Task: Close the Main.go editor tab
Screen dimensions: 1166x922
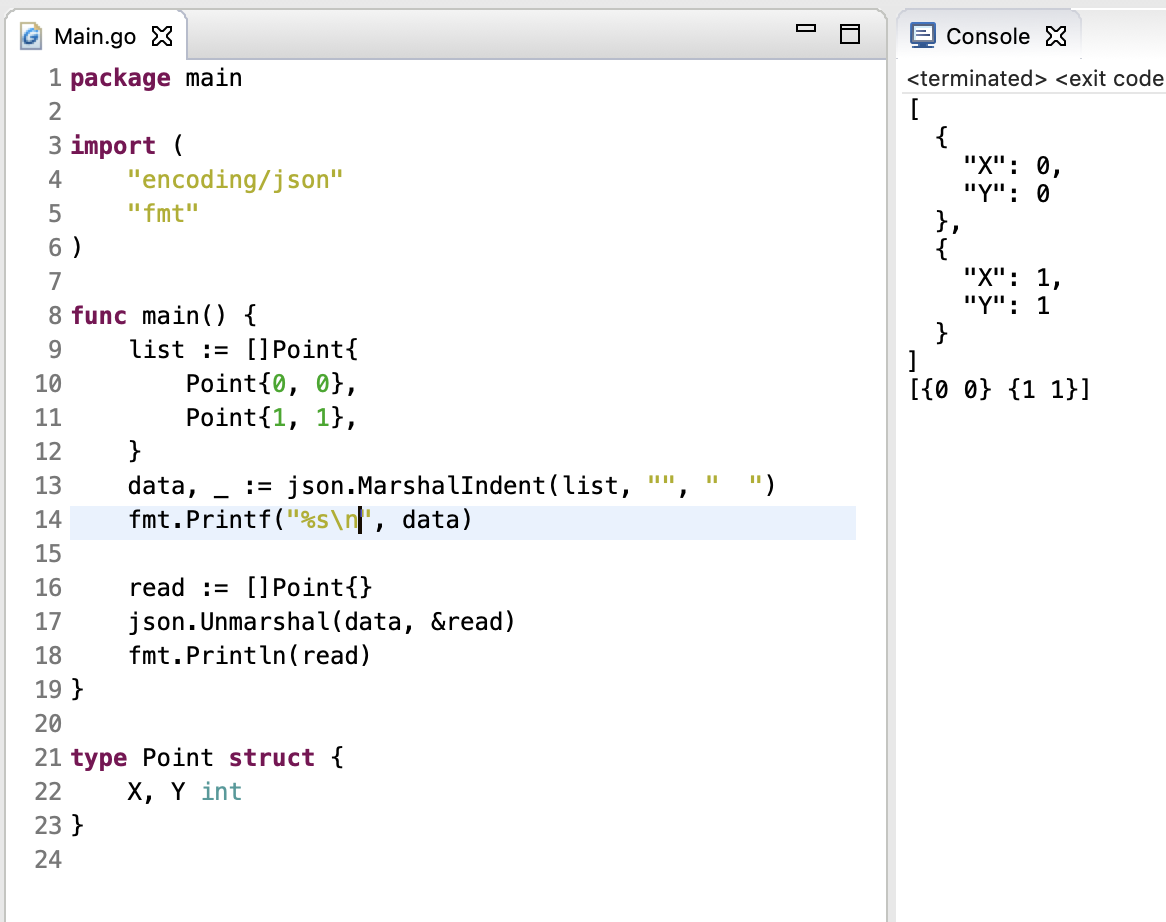Action: click(161, 37)
